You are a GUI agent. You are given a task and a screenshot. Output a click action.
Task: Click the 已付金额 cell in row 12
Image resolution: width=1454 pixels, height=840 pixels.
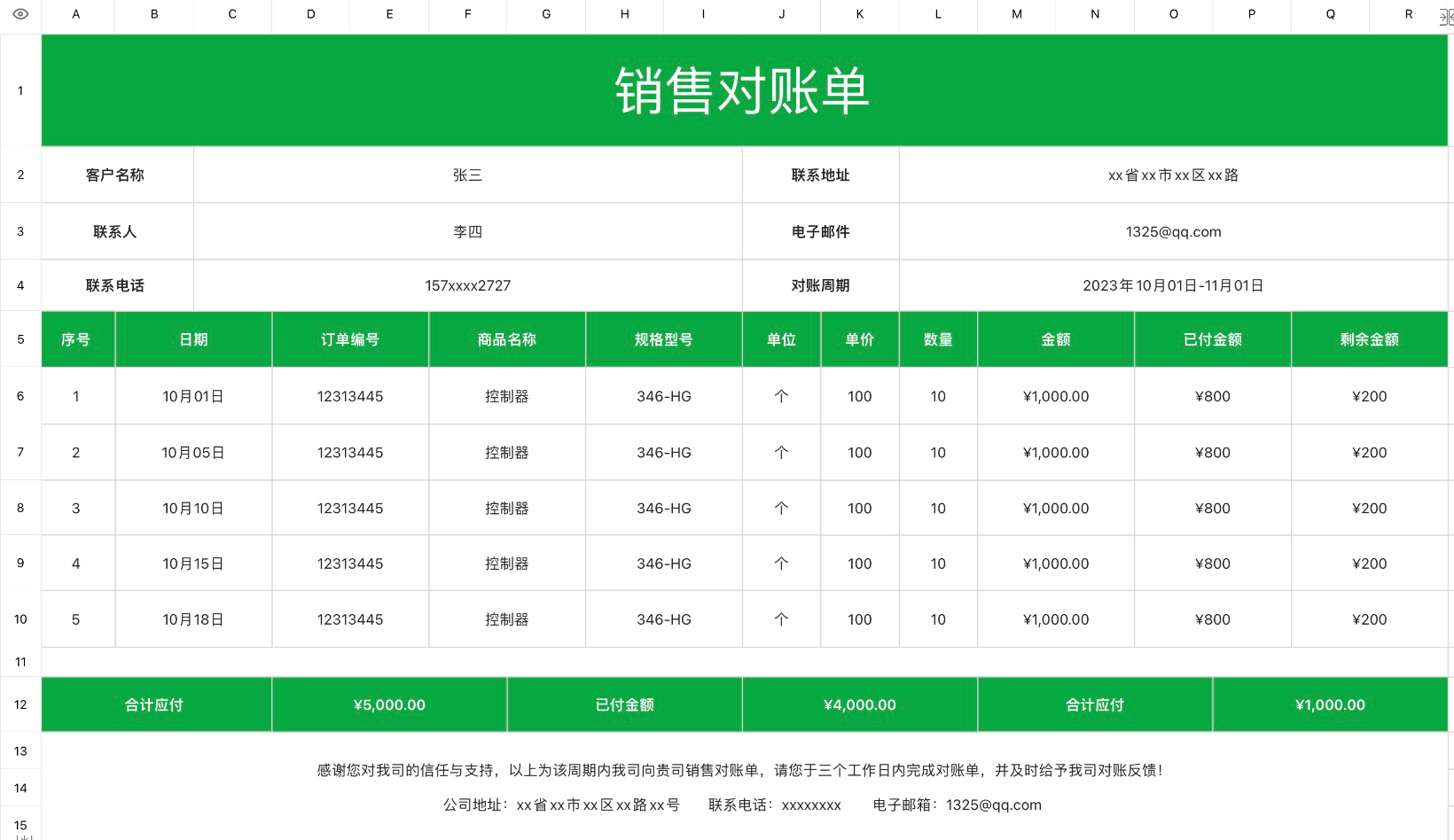(625, 704)
